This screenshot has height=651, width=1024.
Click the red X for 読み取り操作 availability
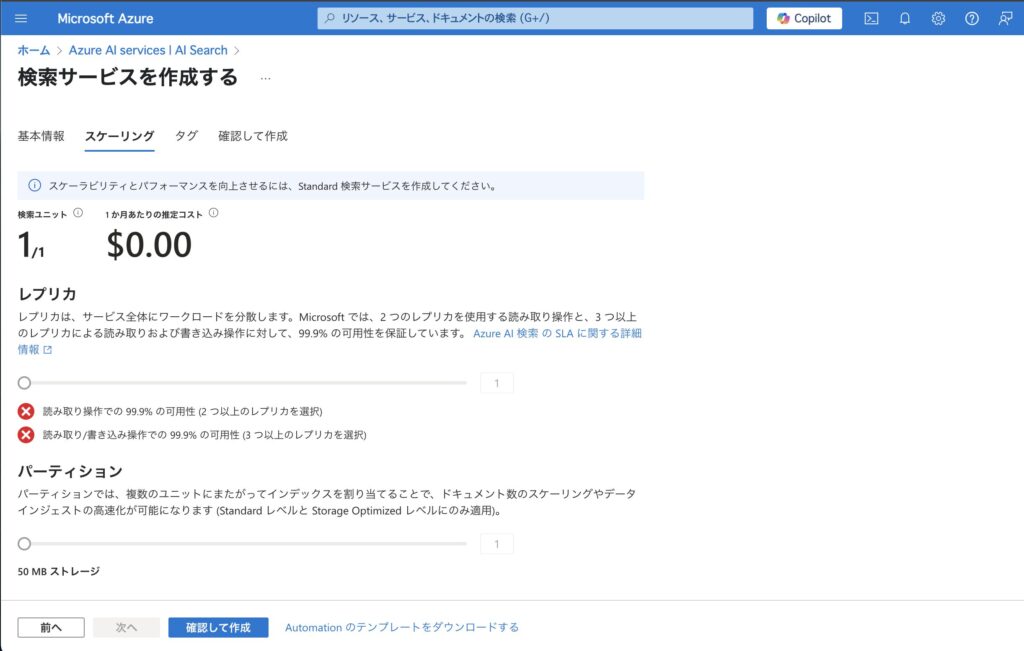click(x=26, y=411)
